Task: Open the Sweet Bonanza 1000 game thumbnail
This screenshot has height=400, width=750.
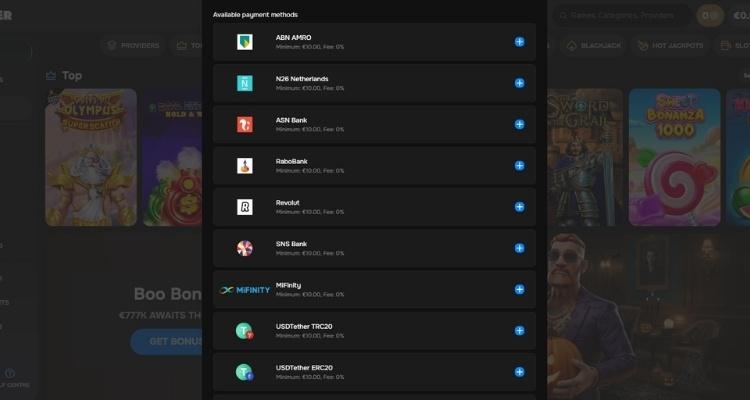Action: coord(674,155)
